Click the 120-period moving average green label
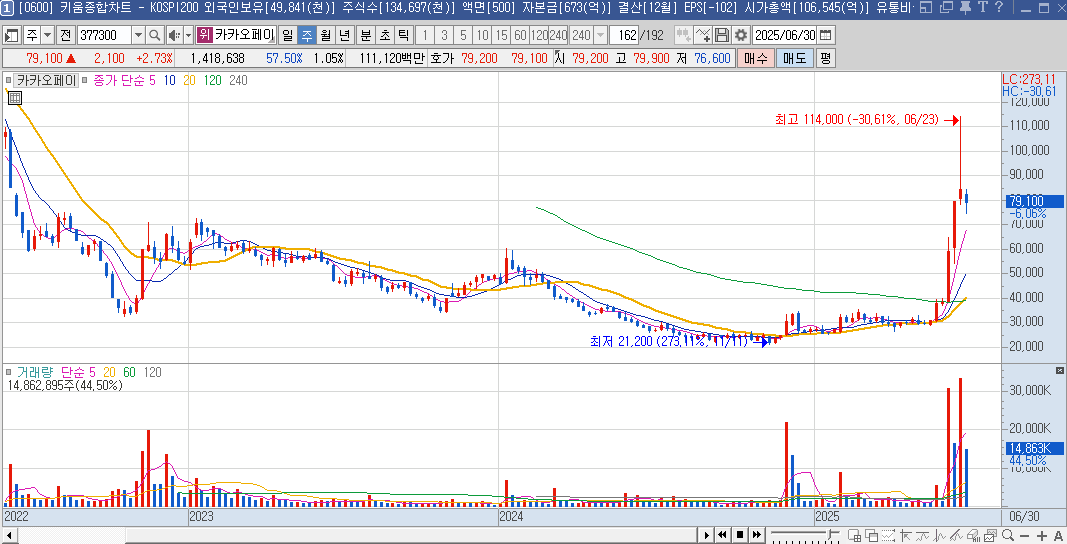 pos(212,80)
